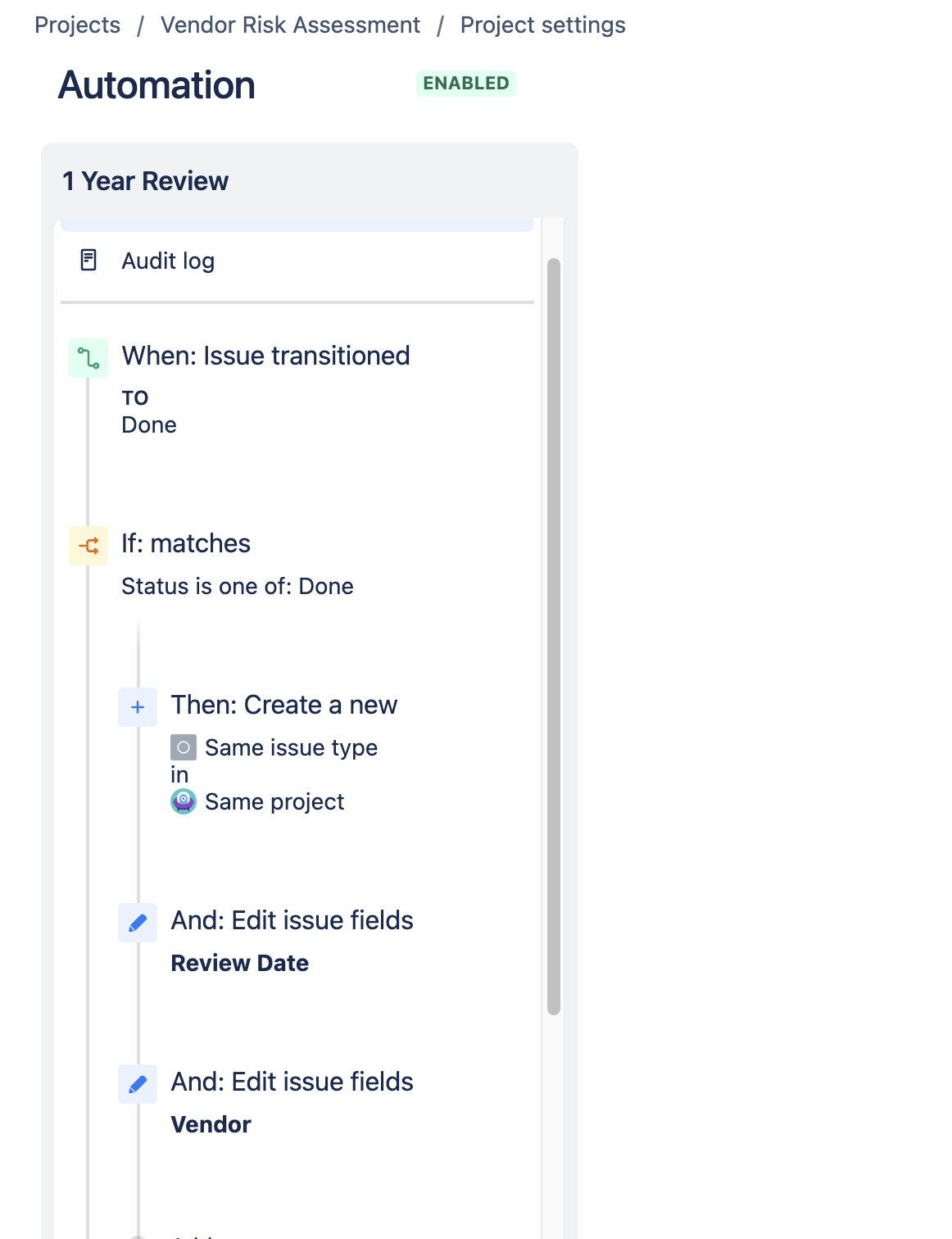Click the ENABLED status badge
This screenshot has width=952, height=1239.
tap(466, 84)
